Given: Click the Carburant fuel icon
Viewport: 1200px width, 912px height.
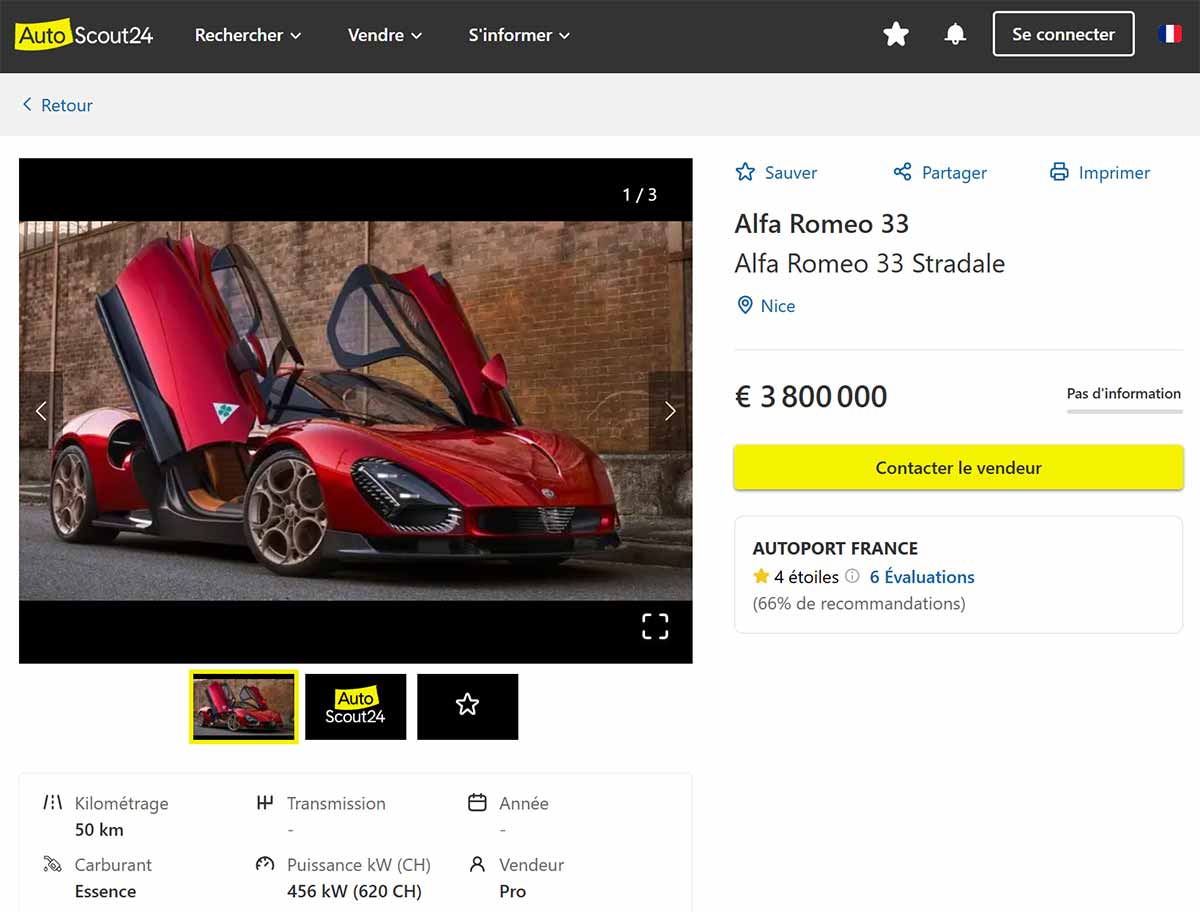Looking at the screenshot, I should pyautogui.click(x=53, y=864).
